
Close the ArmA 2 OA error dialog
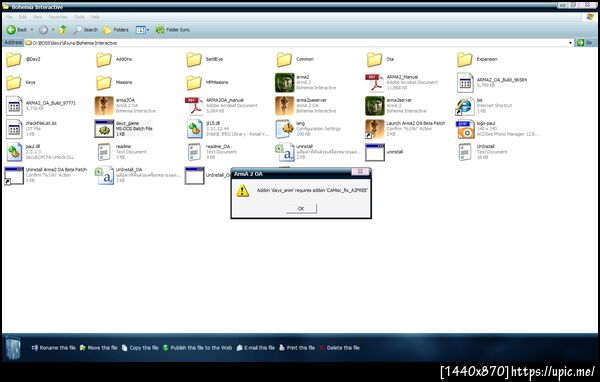pyautogui.click(x=360, y=172)
